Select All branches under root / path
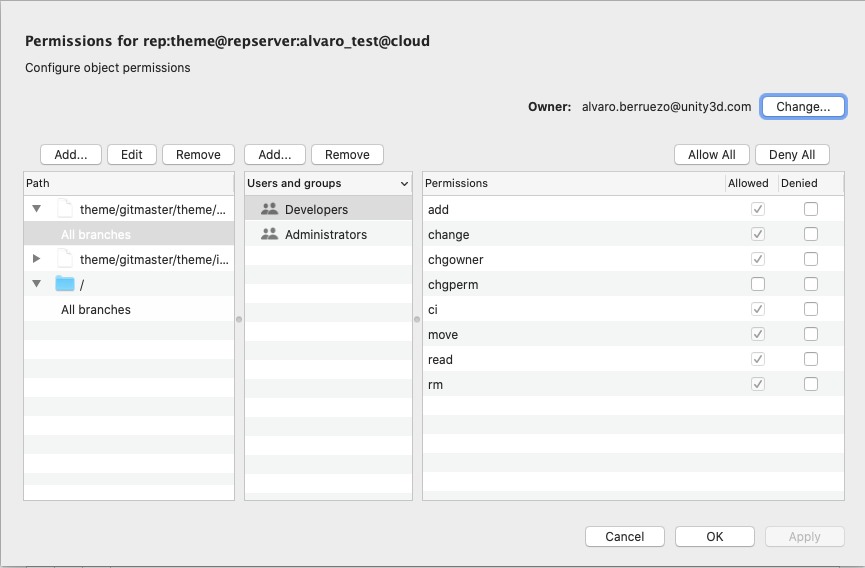Viewport: 865px width, 568px height. click(x=129, y=309)
